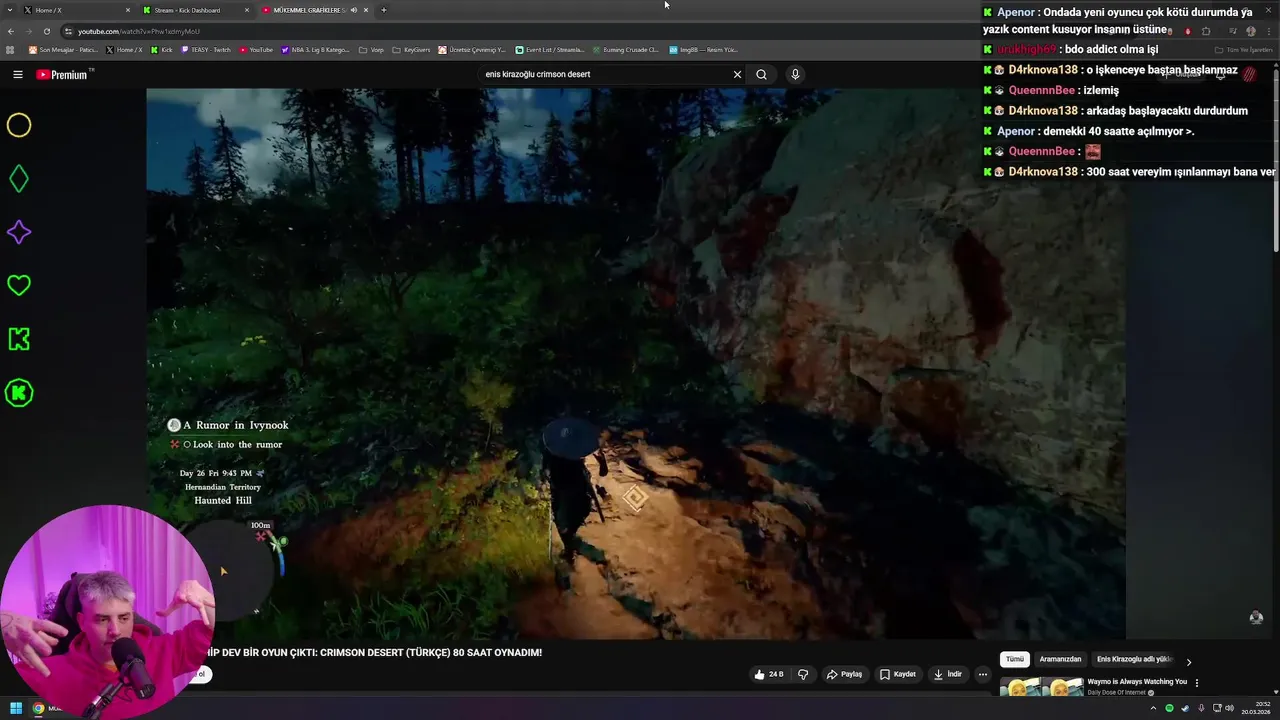Click the YouTube search magnifier button
Viewport: 1280px width, 720px height.
pos(761,74)
